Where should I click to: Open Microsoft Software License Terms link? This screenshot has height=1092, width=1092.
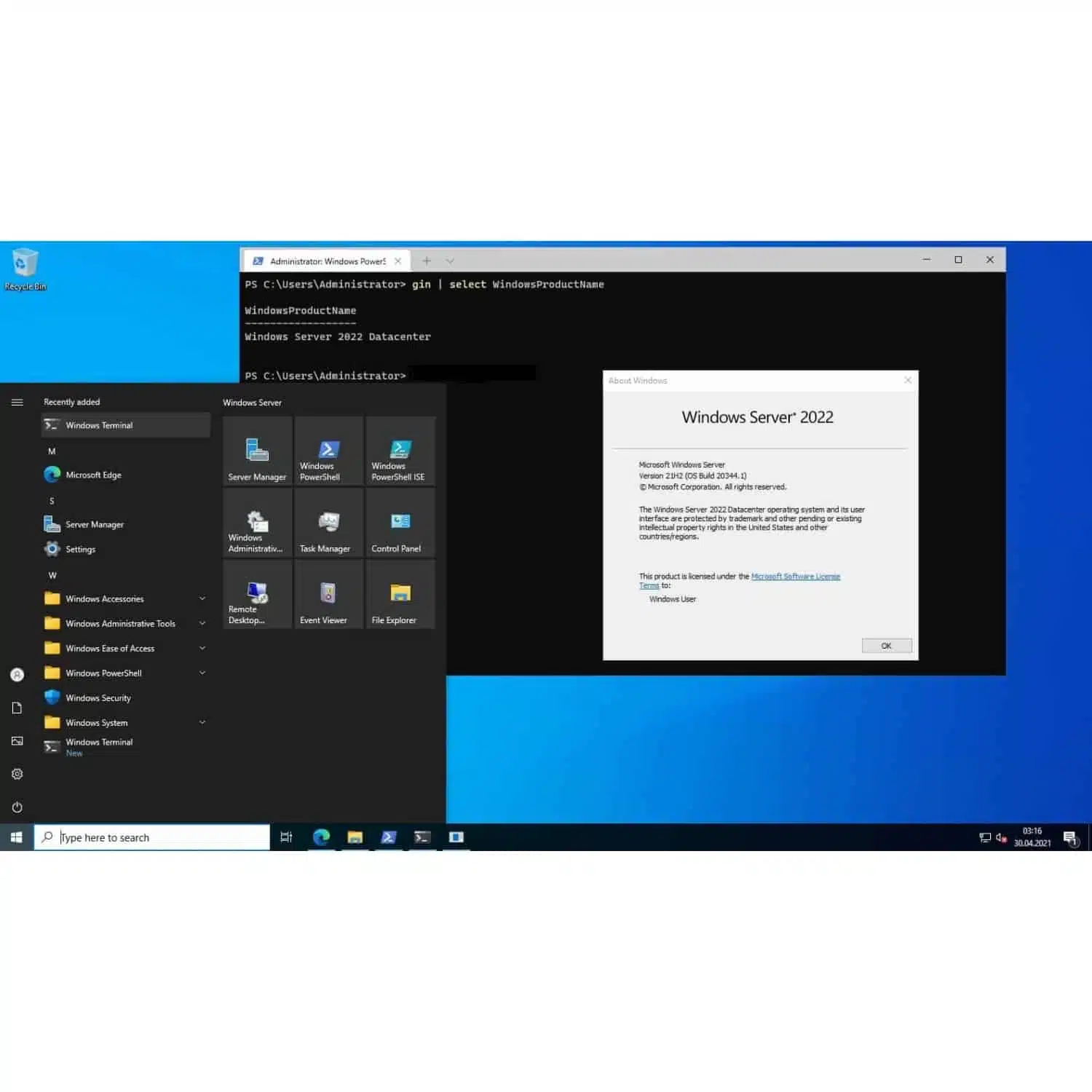point(795,577)
